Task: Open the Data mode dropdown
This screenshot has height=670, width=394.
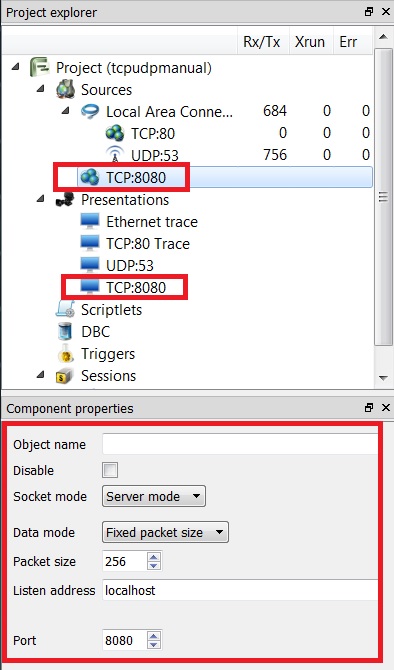Action: point(165,532)
